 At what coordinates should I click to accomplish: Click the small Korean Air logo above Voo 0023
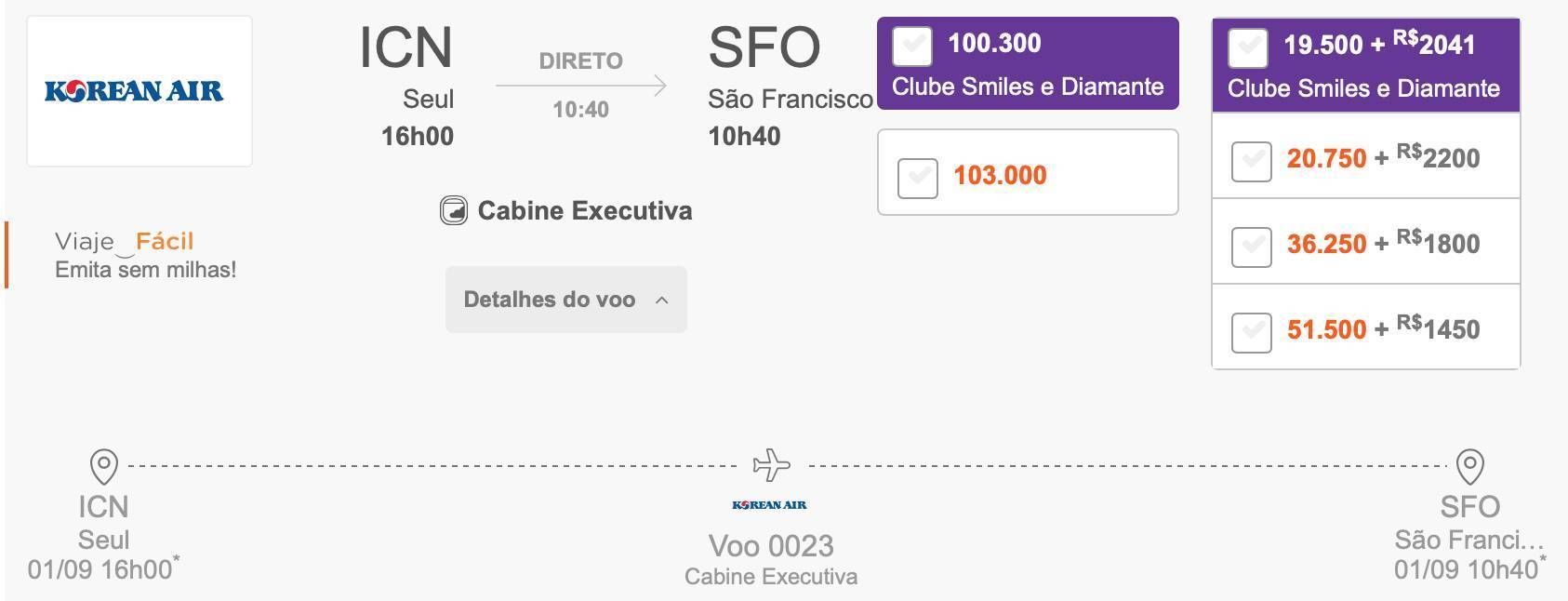coord(769,505)
